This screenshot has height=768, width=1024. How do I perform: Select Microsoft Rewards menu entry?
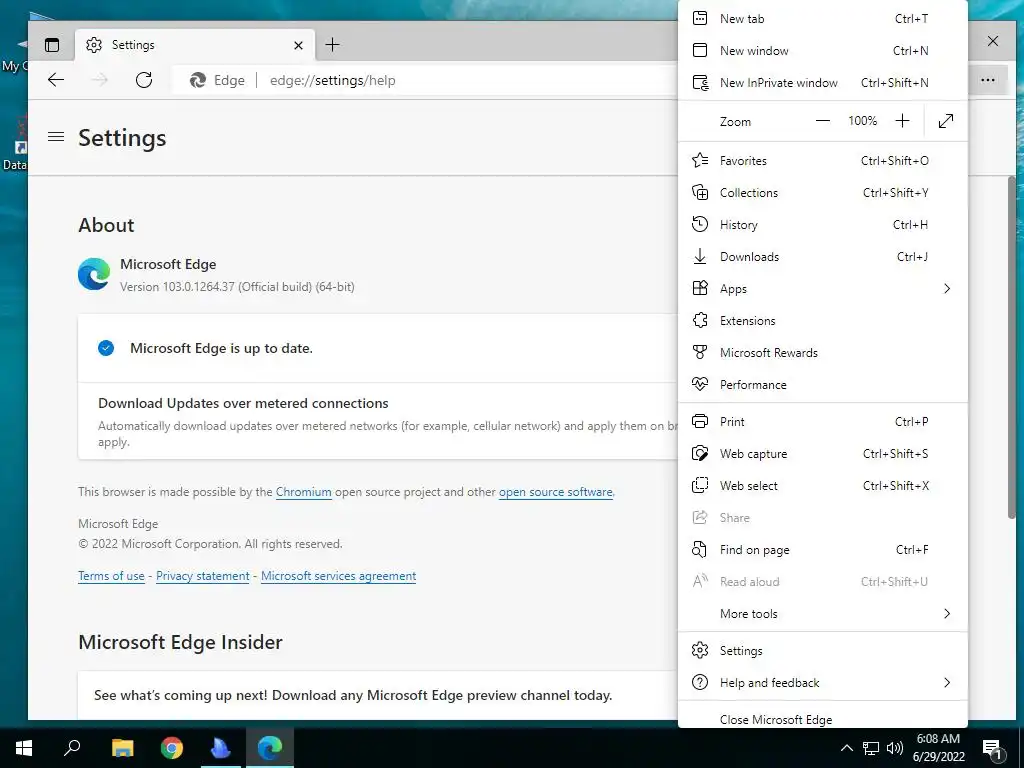[x=823, y=353]
